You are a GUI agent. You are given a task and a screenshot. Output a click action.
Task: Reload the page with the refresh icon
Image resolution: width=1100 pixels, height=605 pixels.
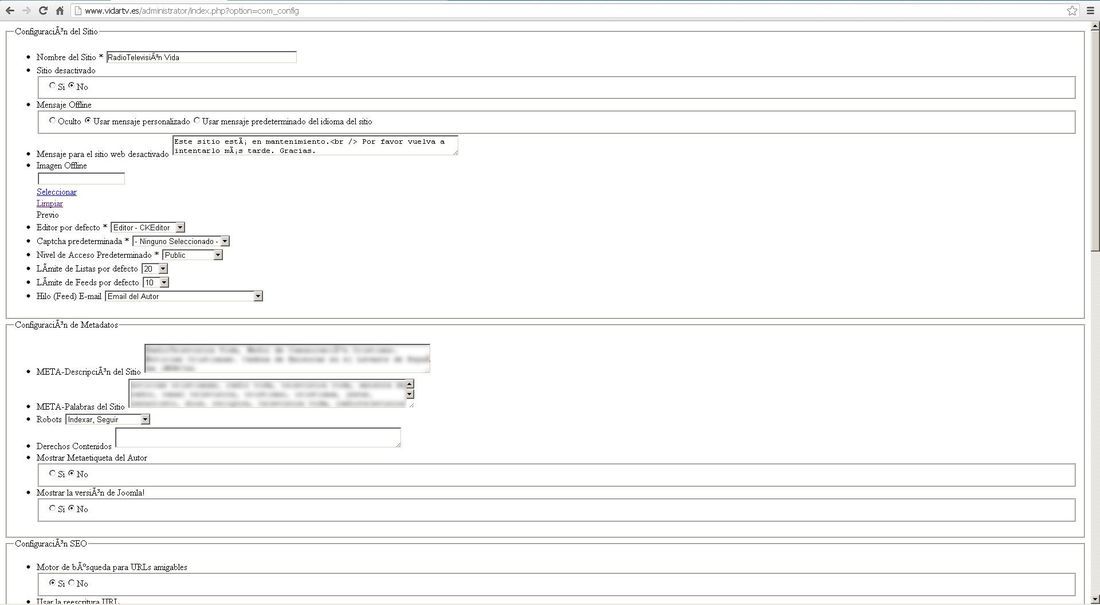pyautogui.click(x=43, y=11)
